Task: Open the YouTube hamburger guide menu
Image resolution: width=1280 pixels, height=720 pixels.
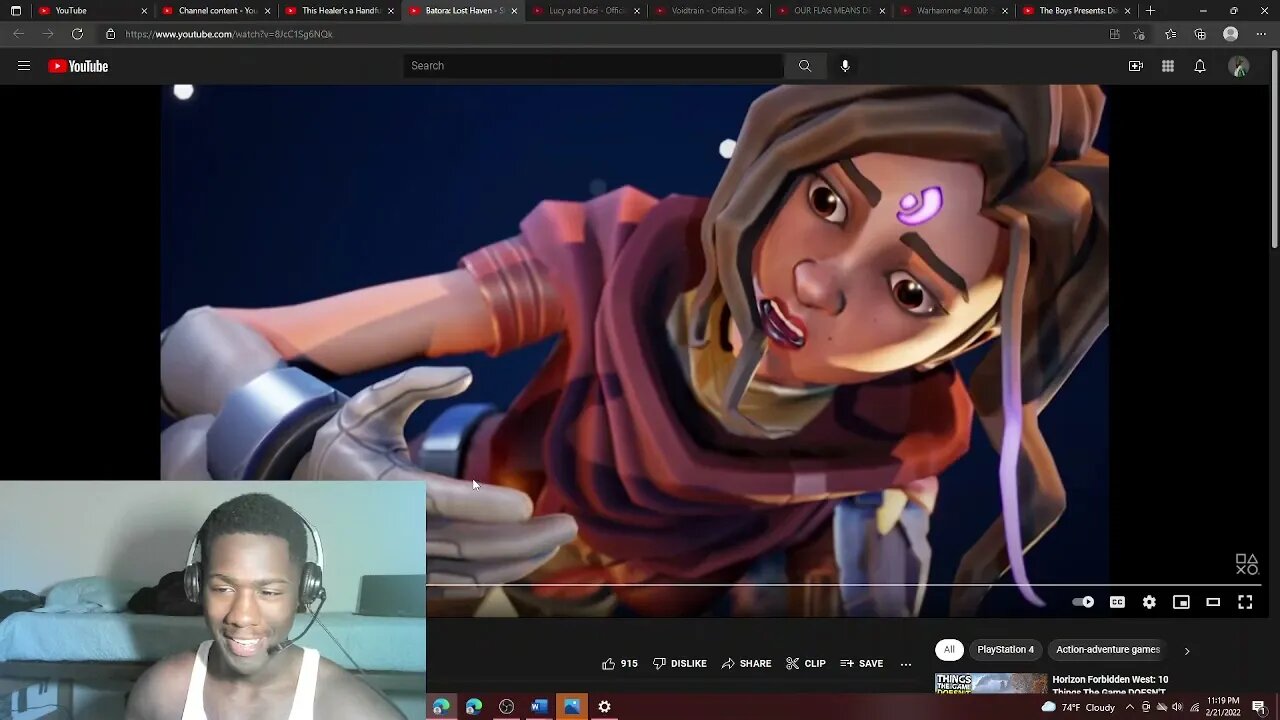Action: click(24, 66)
